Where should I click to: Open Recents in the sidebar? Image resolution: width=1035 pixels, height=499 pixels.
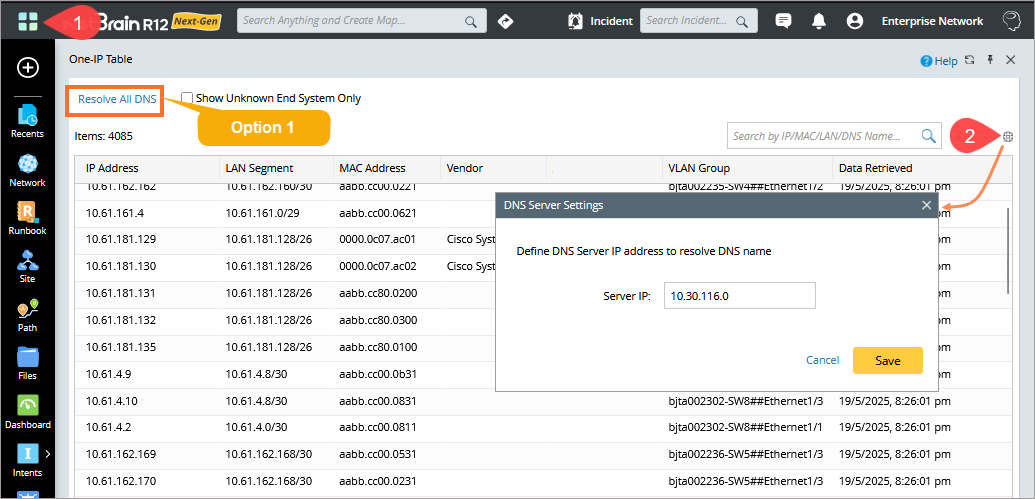pos(28,121)
